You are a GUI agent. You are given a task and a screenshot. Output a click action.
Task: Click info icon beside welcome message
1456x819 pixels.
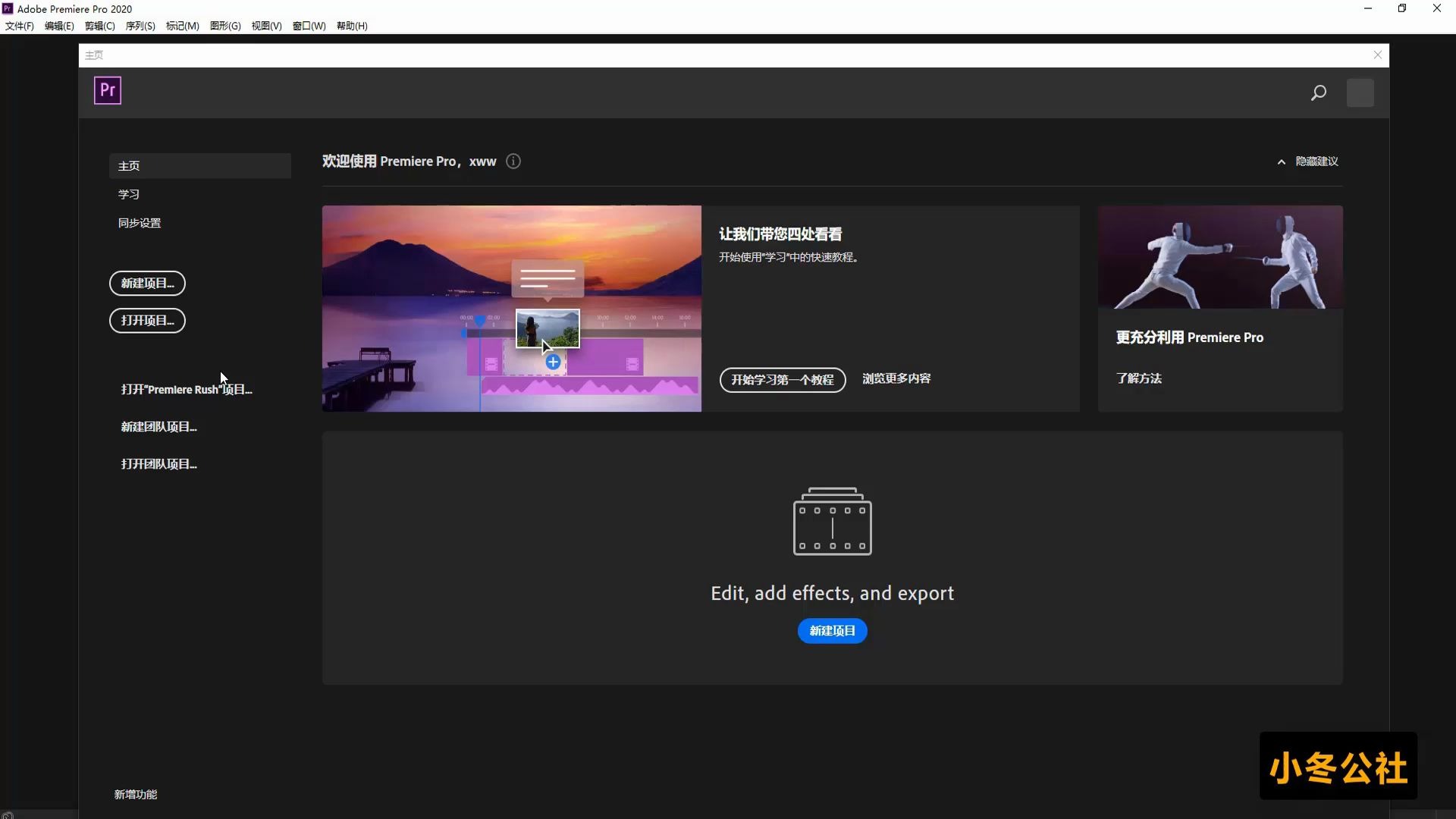[513, 161]
